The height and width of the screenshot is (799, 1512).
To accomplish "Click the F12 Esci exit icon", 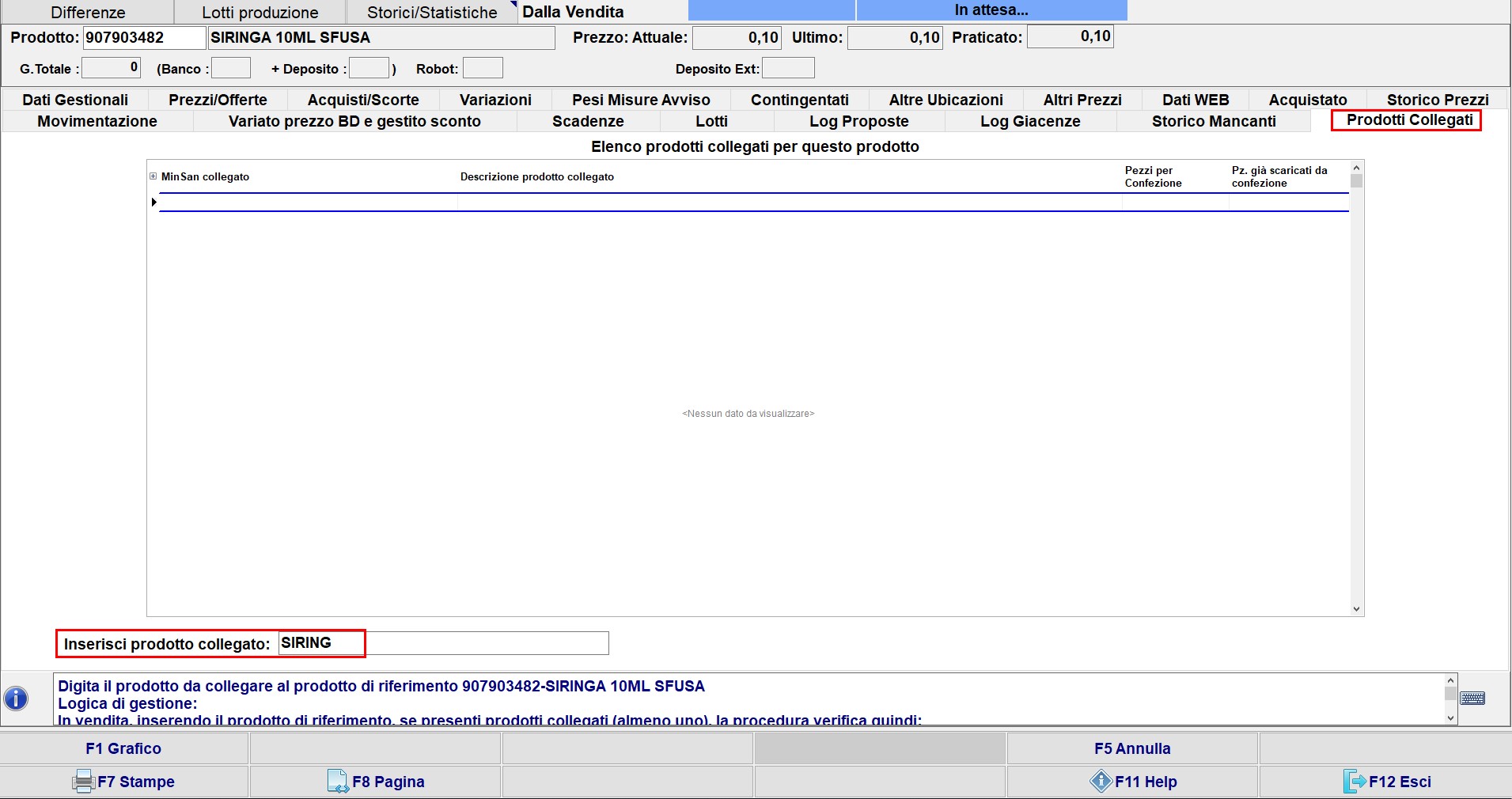I will [x=1355, y=782].
